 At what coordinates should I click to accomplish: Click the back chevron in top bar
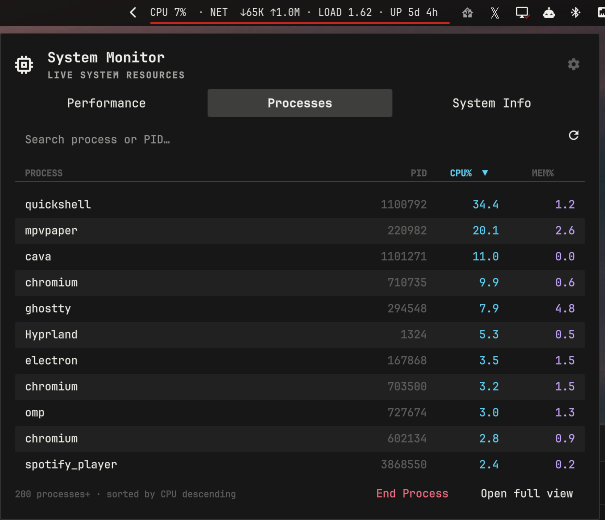(x=133, y=12)
